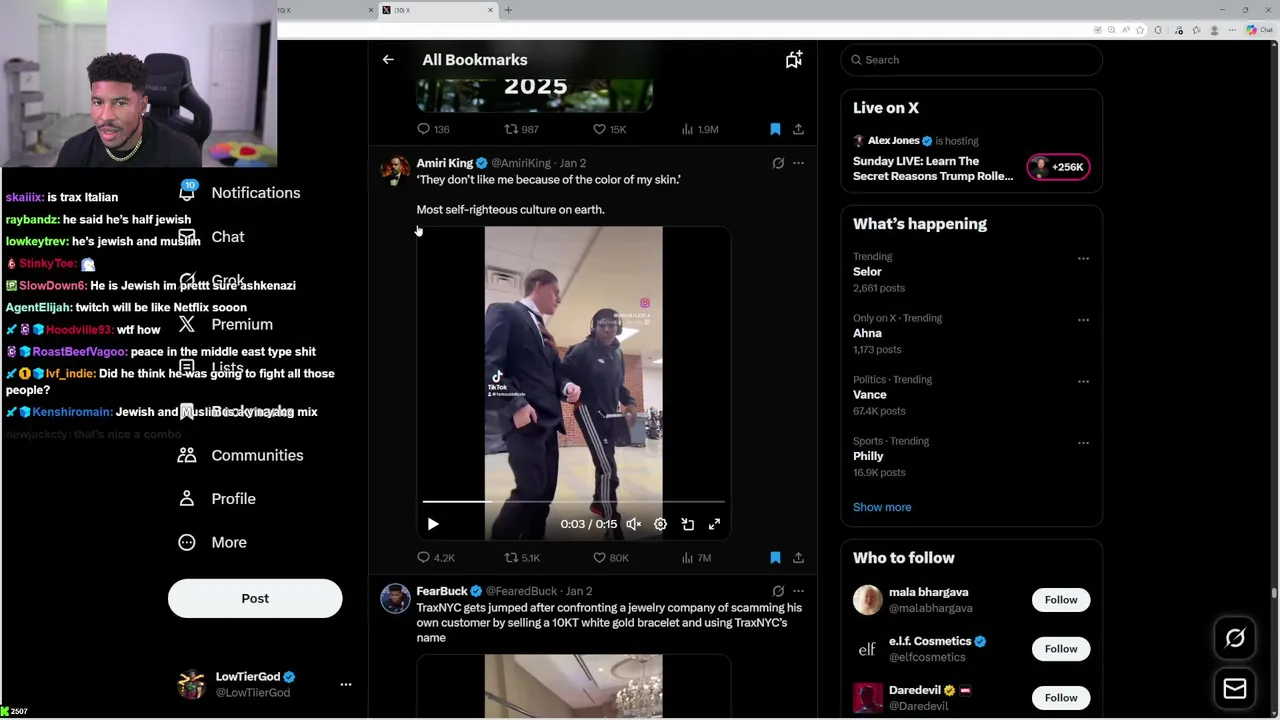Viewport: 1280px width, 720px height.
Task: Open Notifications in sidebar
Action: coord(240,193)
